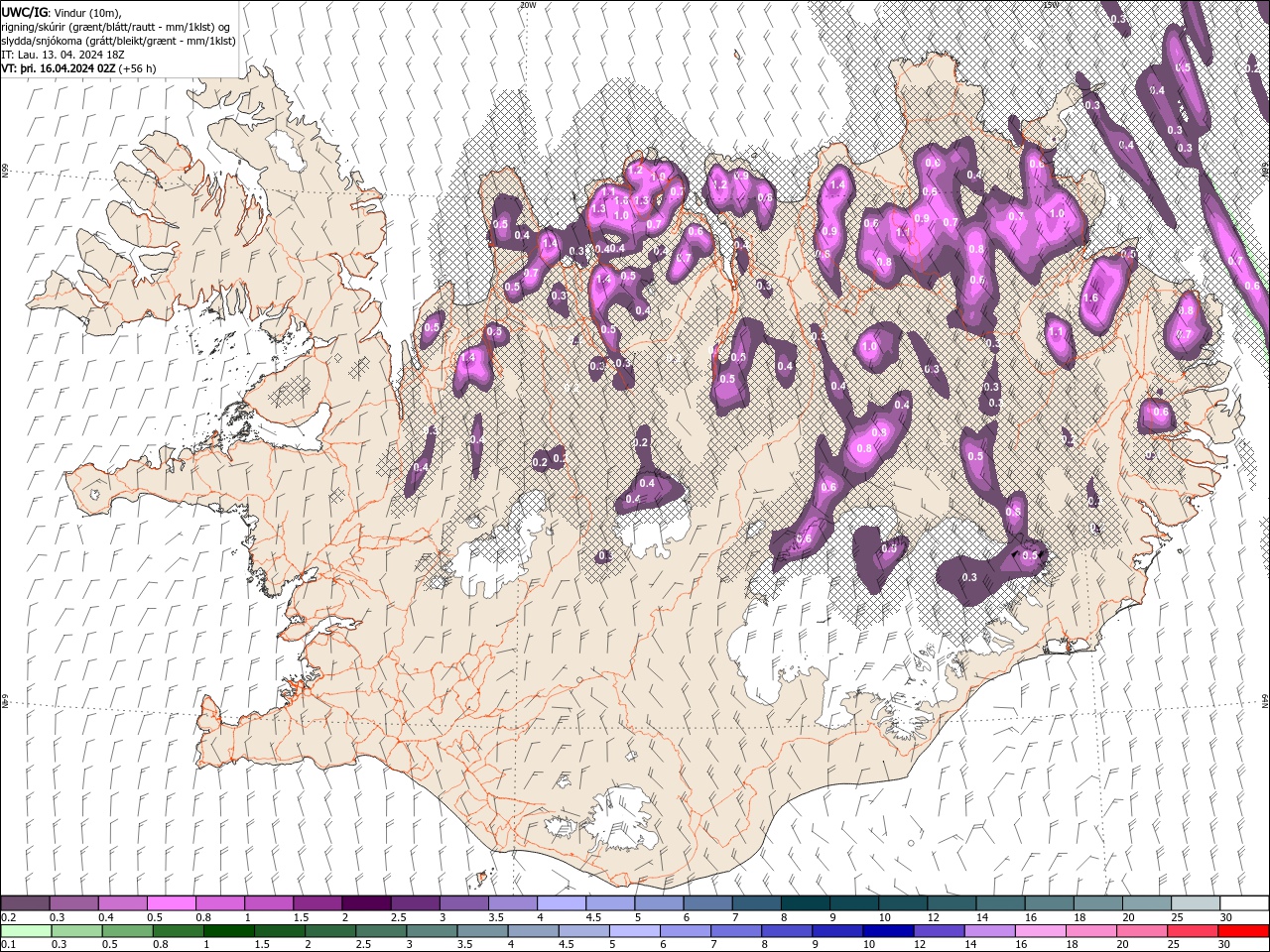Pick the pale grey 25 swatch in top legend row

(1196, 903)
